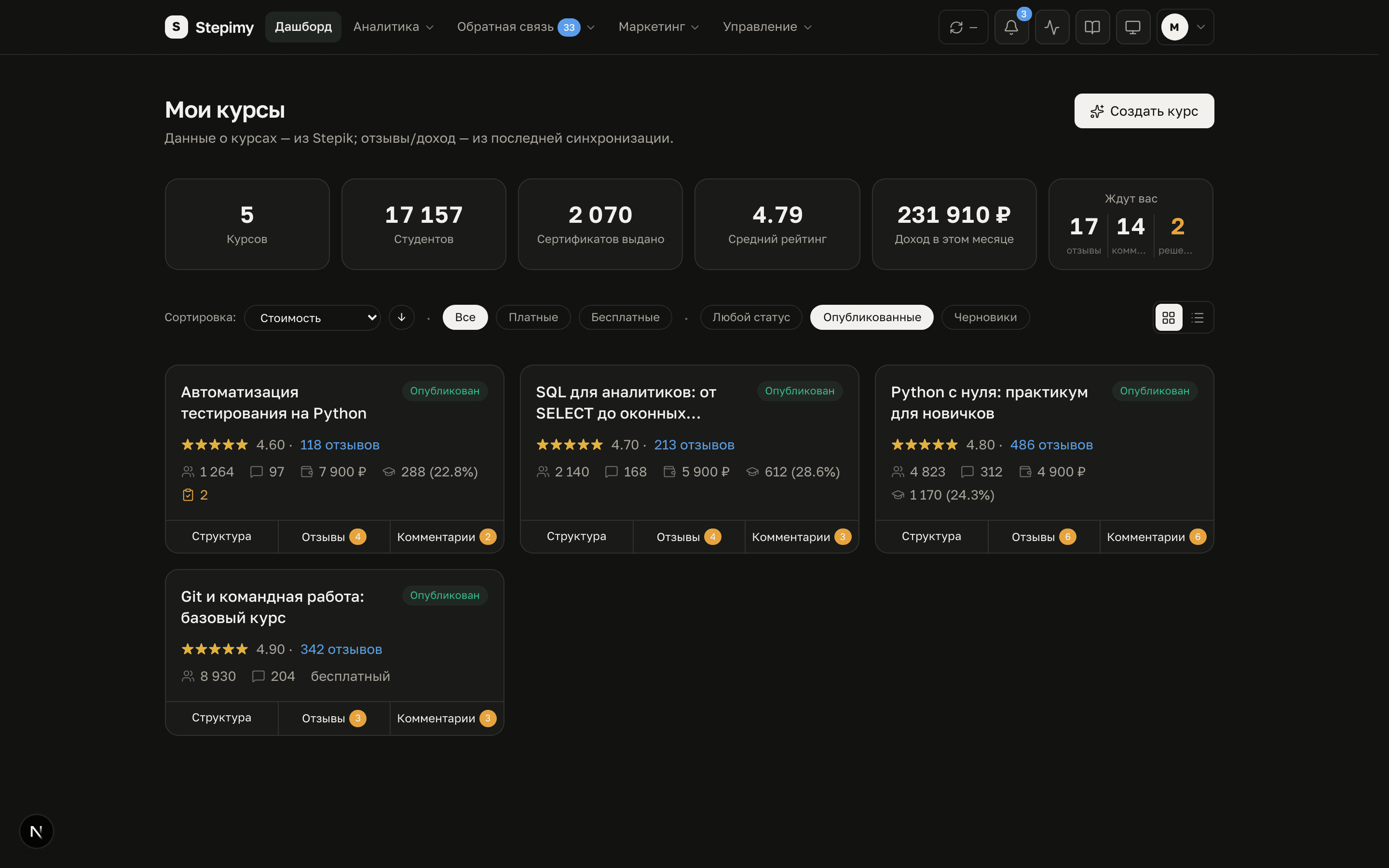Open the Сортировка Стоимость dropdown
The image size is (1389, 868).
click(312, 317)
